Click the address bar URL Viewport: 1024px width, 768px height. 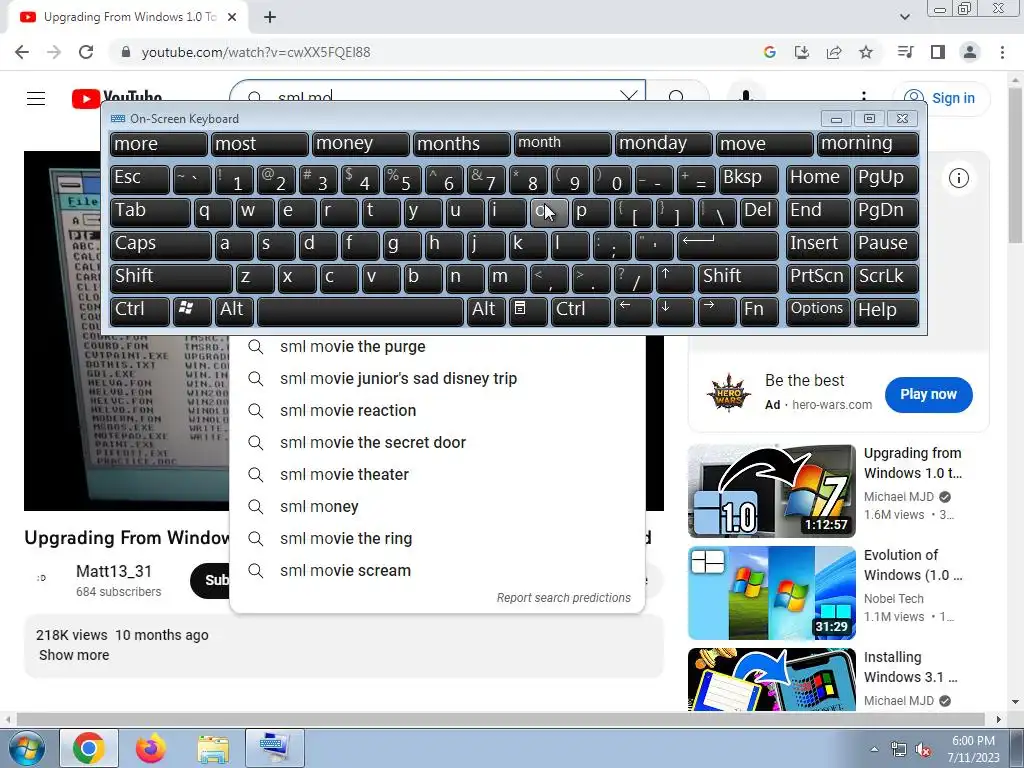coord(256,52)
